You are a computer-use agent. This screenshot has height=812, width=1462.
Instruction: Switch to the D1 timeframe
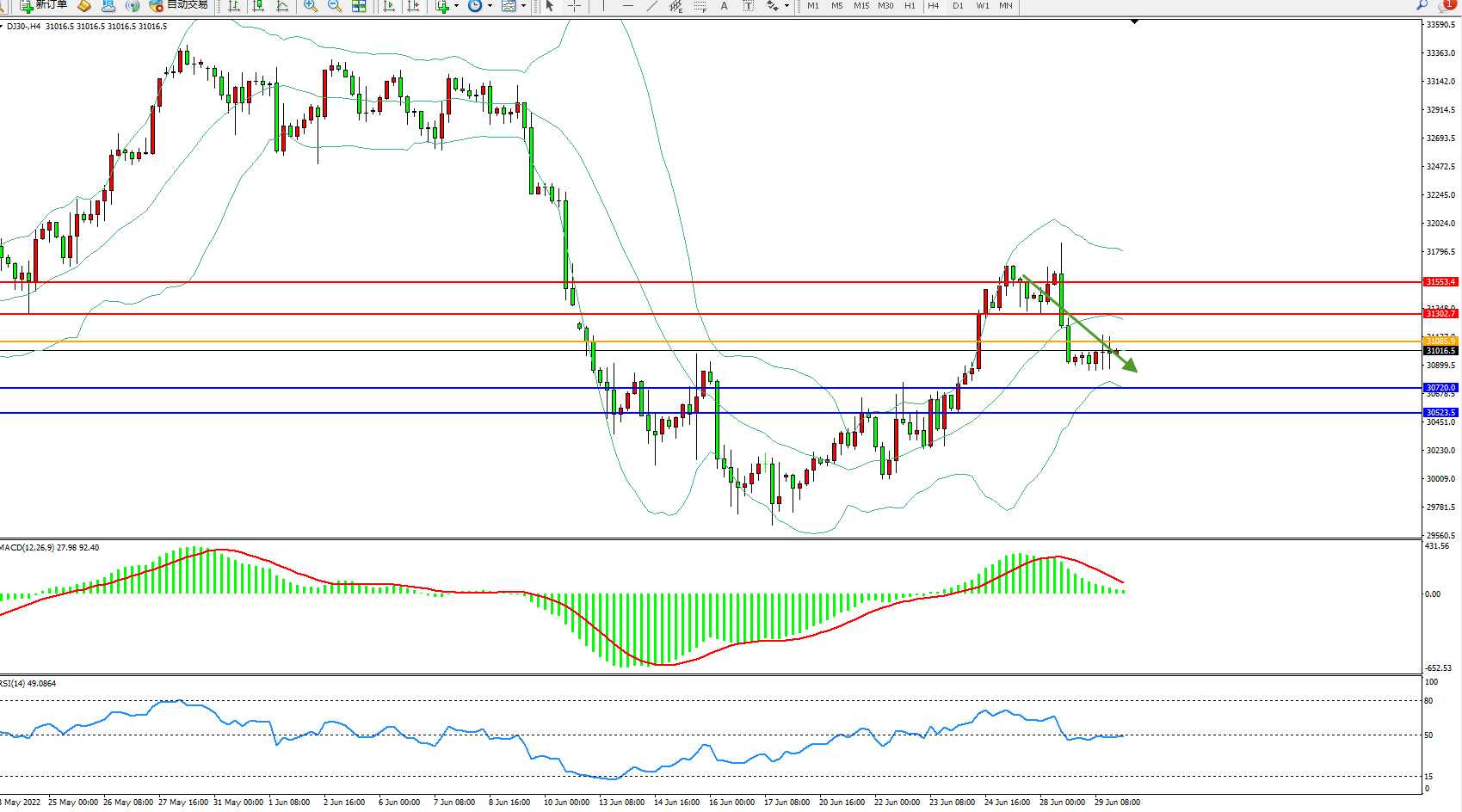click(x=958, y=6)
